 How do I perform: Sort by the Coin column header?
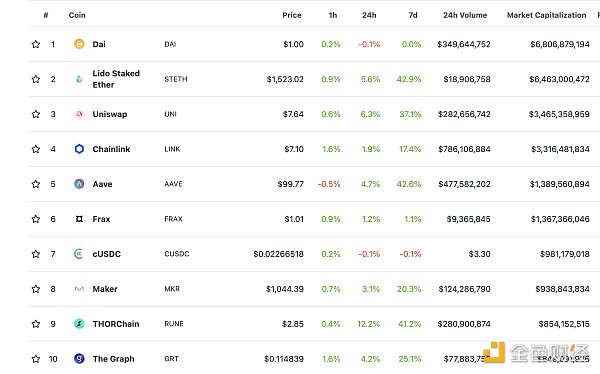click(x=77, y=15)
